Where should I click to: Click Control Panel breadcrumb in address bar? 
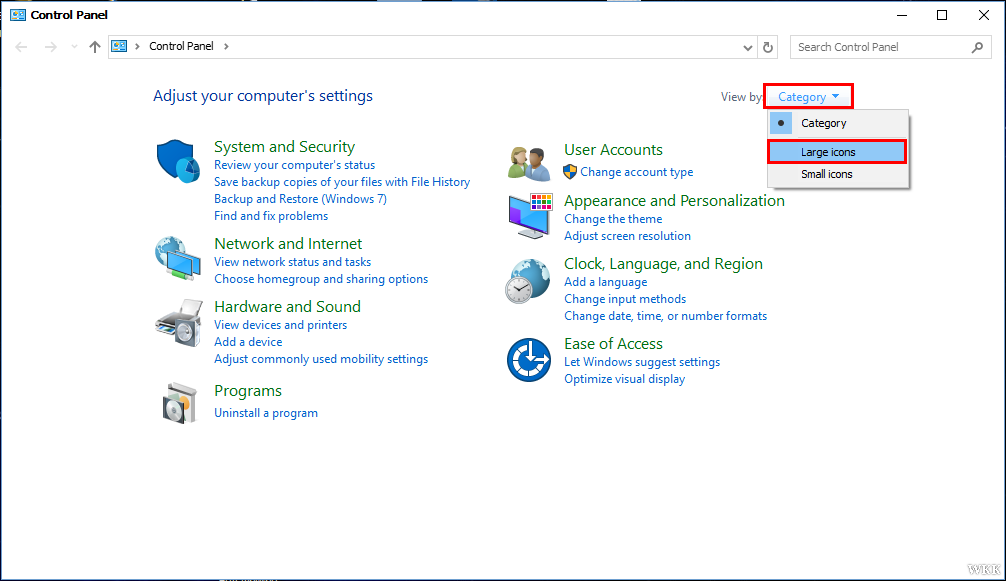181,46
